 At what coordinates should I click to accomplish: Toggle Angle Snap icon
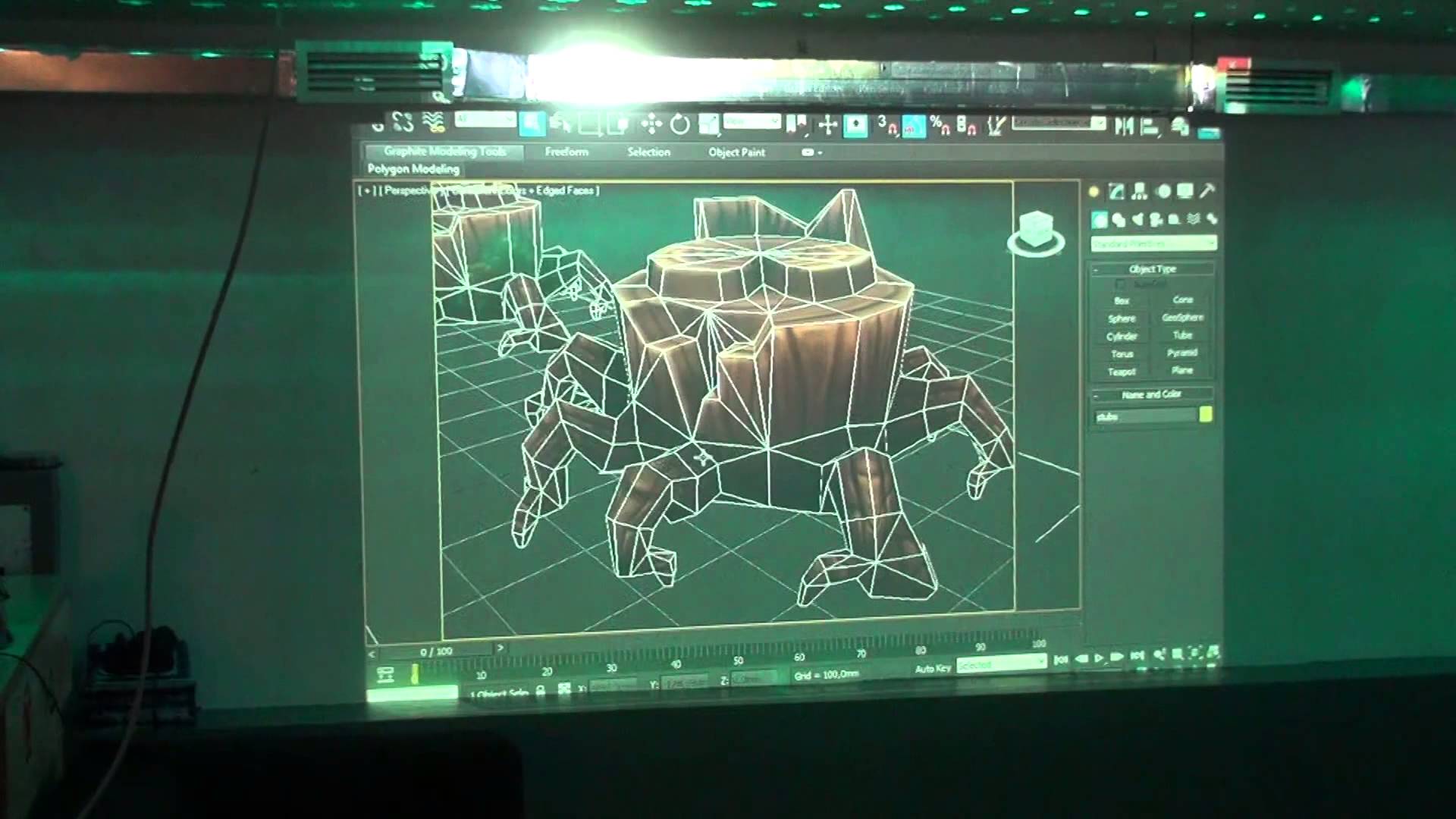click(x=914, y=125)
